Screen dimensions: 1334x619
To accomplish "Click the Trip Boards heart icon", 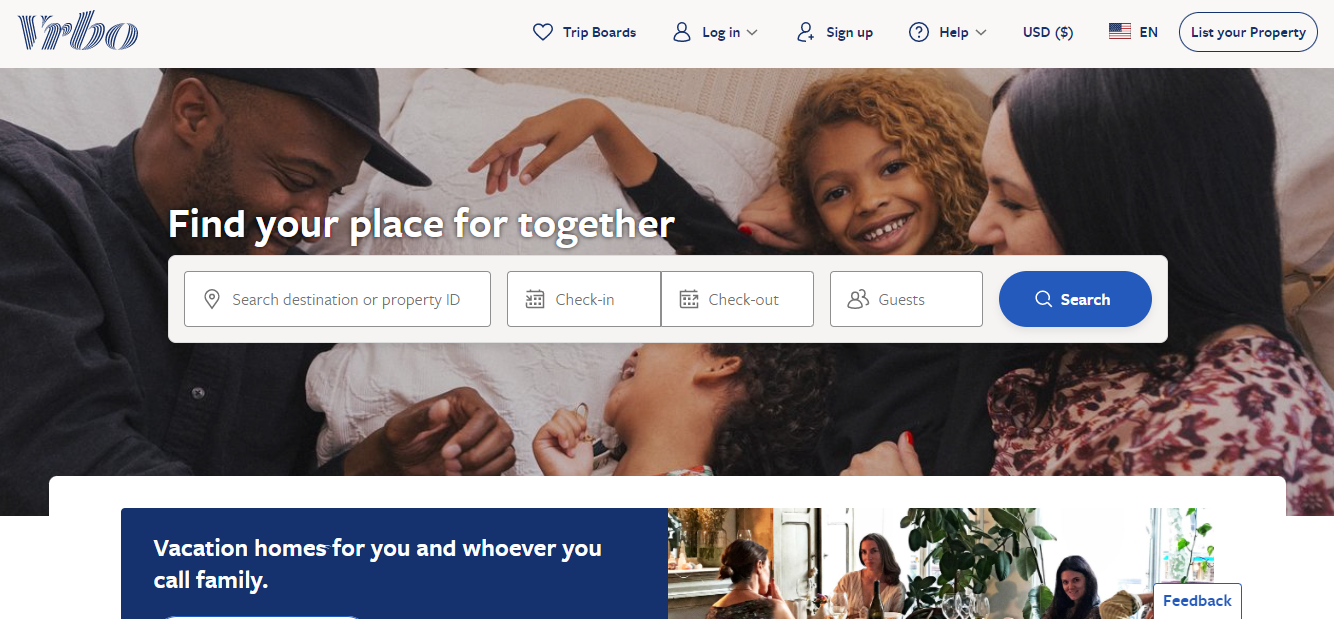I will point(543,32).
